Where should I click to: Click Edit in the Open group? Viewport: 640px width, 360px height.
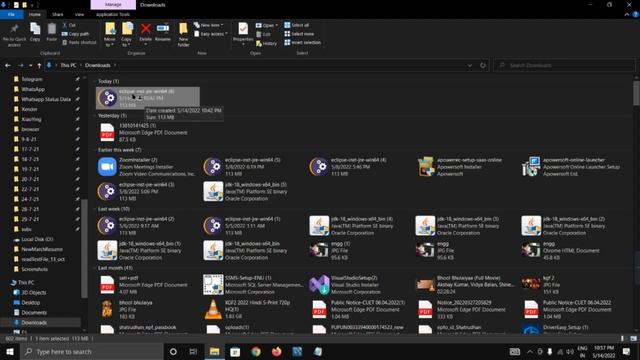pyautogui.click(x=264, y=34)
